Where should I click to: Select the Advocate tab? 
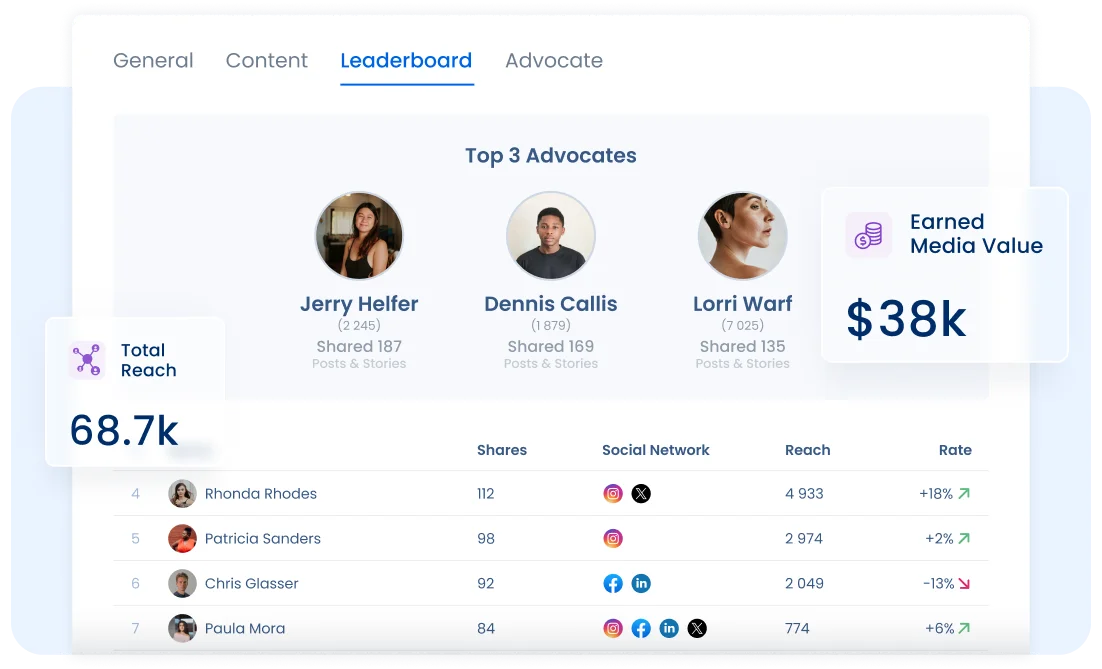[x=553, y=60]
